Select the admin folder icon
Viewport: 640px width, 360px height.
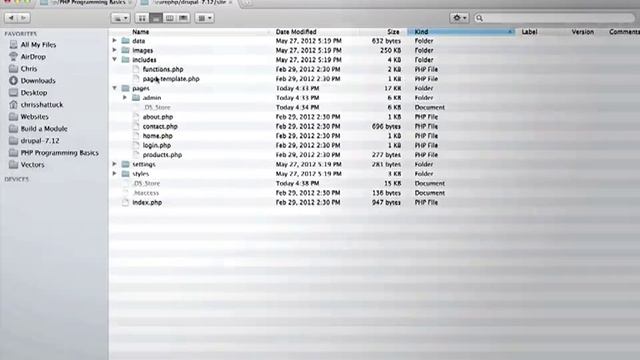136,98
